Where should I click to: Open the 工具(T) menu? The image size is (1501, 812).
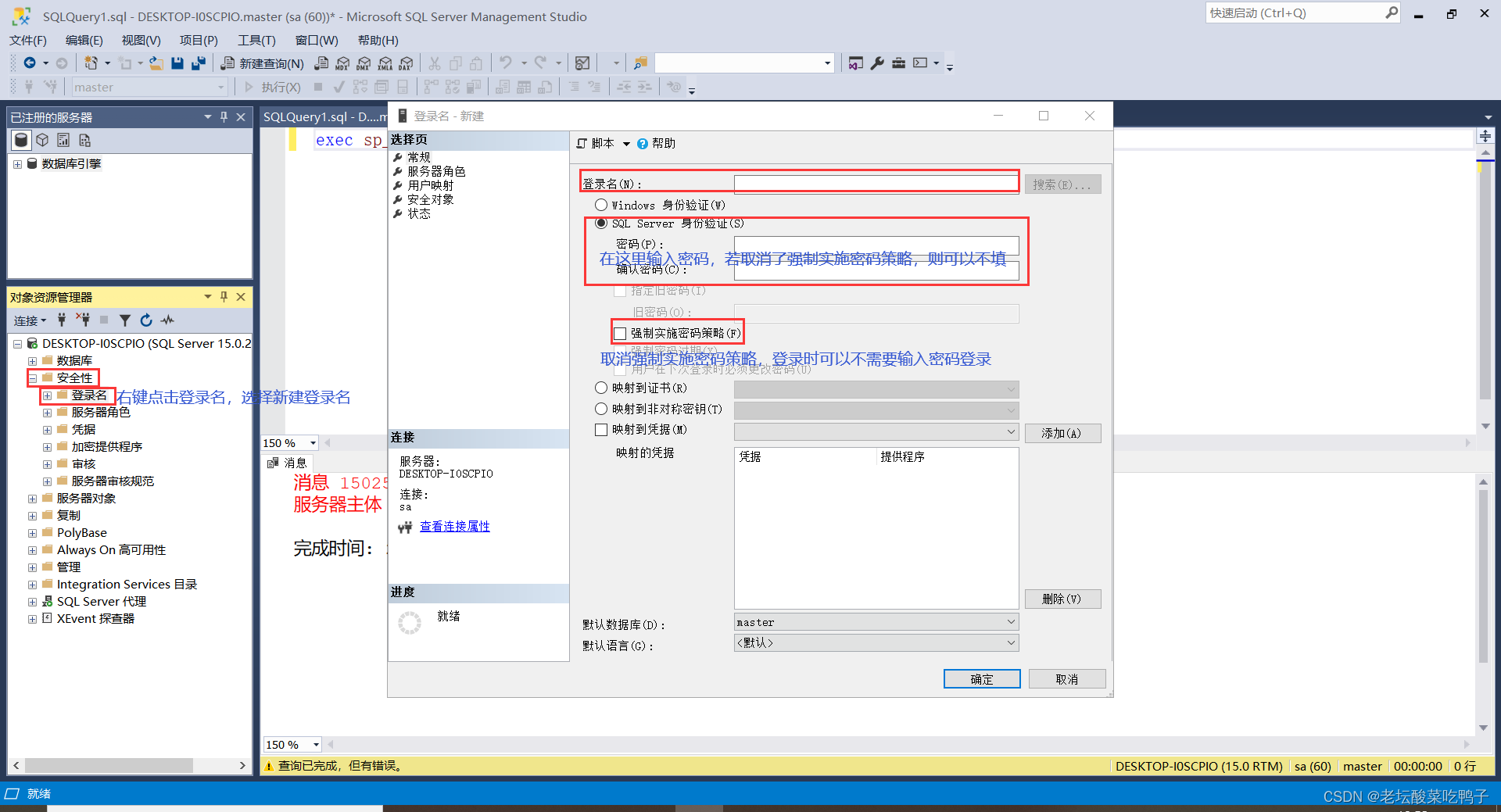click(256, 40)
